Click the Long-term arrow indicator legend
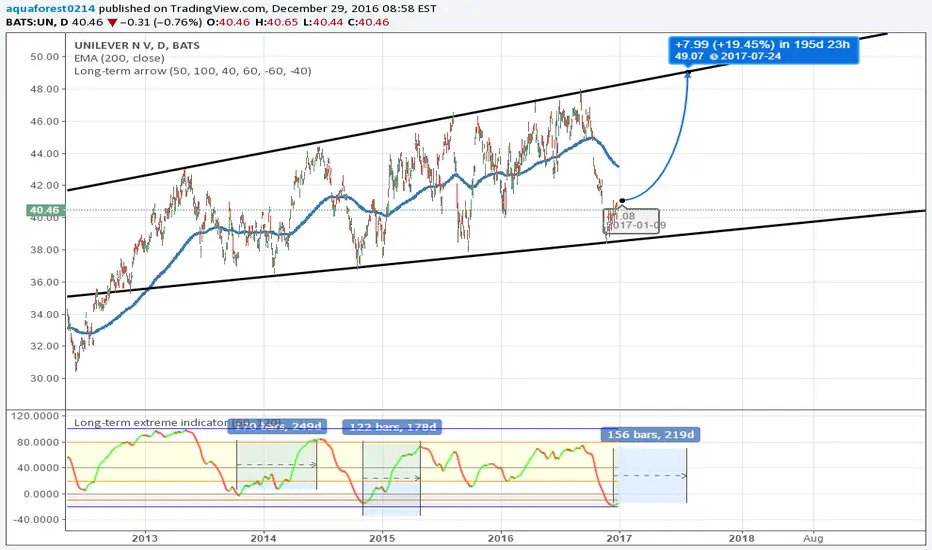Screen dimensions: 932x550 click(x=193, y=71)
